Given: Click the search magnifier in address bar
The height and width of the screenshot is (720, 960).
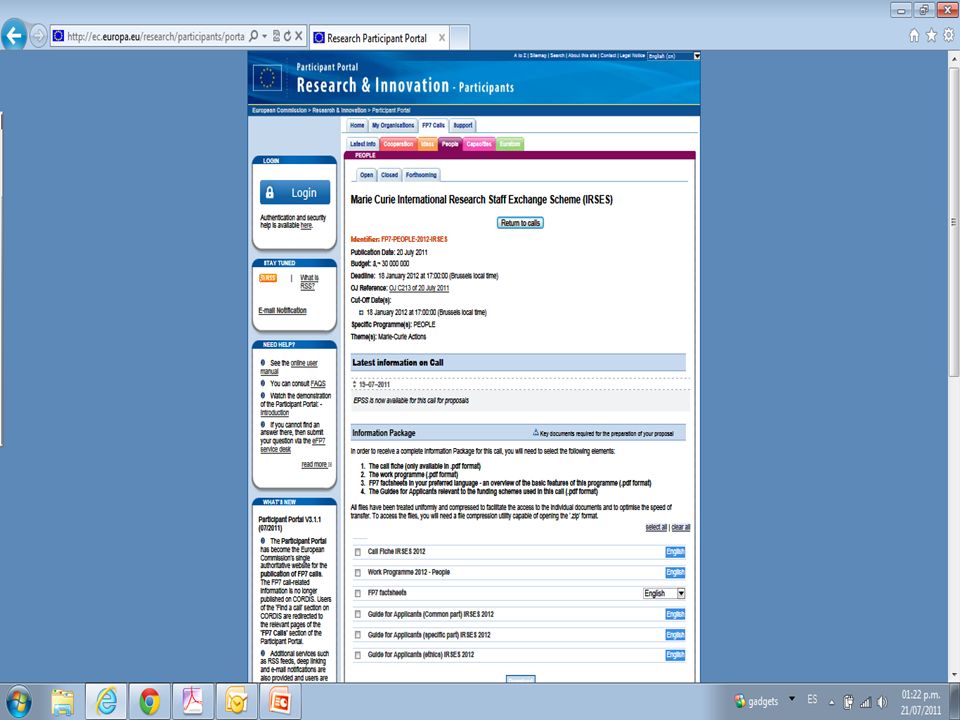Looking at the screenshot, I should coord(253,36).
